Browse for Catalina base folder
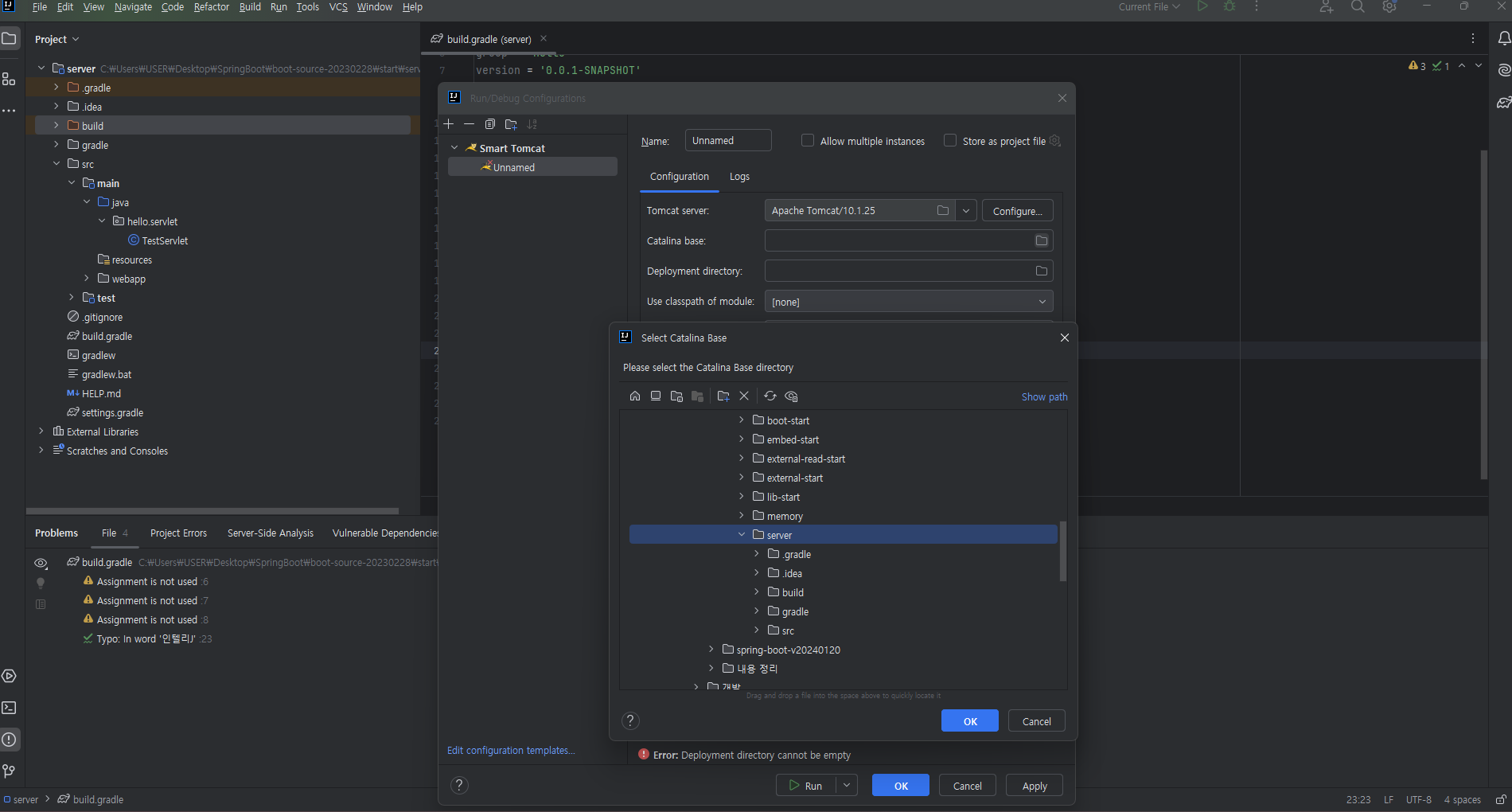Viewport: 1512px width, 812px height. coord(1041,240)
